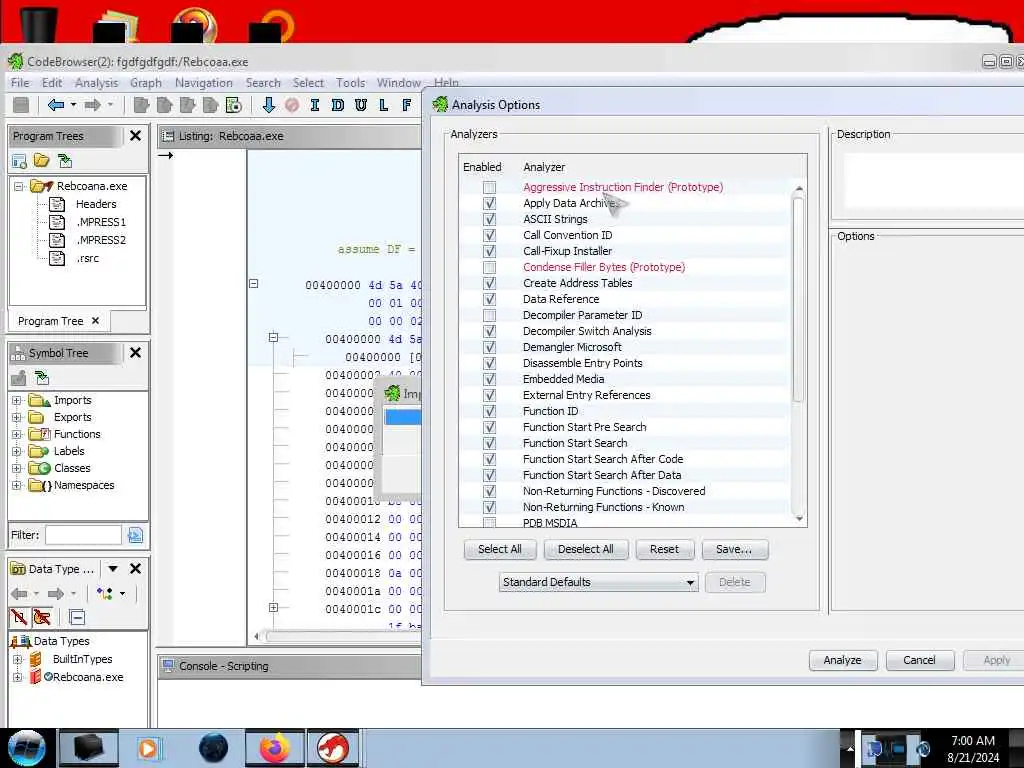Click the Windows Start button

(27, 748)
